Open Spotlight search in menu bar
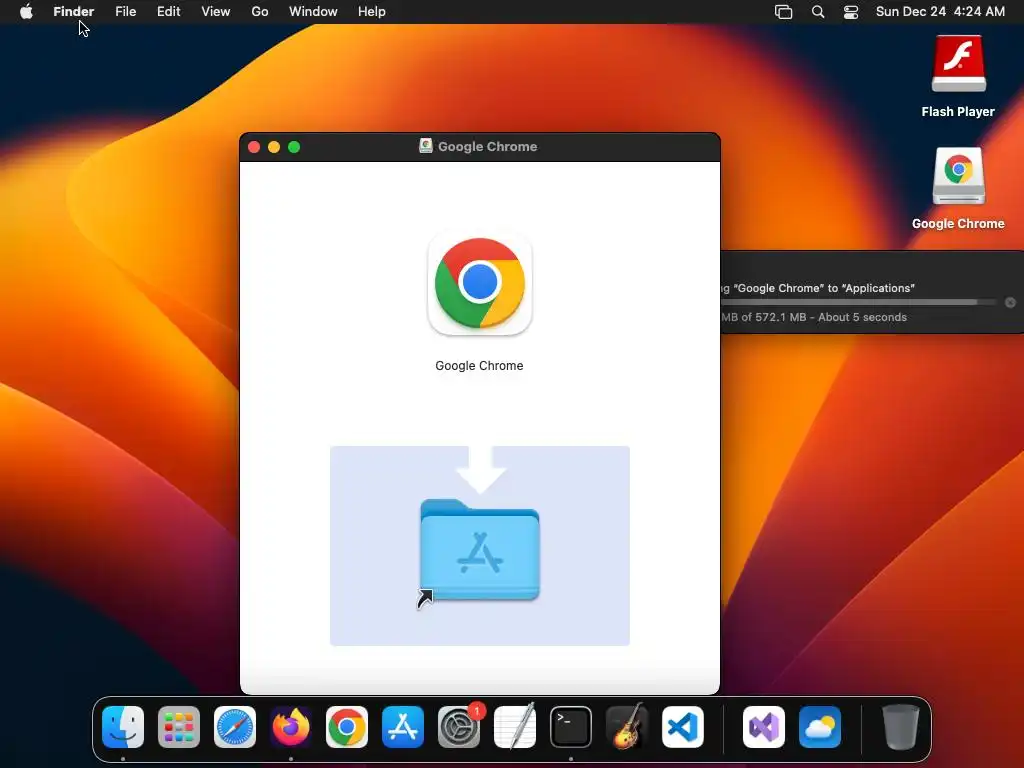 [x=818, y=12]
